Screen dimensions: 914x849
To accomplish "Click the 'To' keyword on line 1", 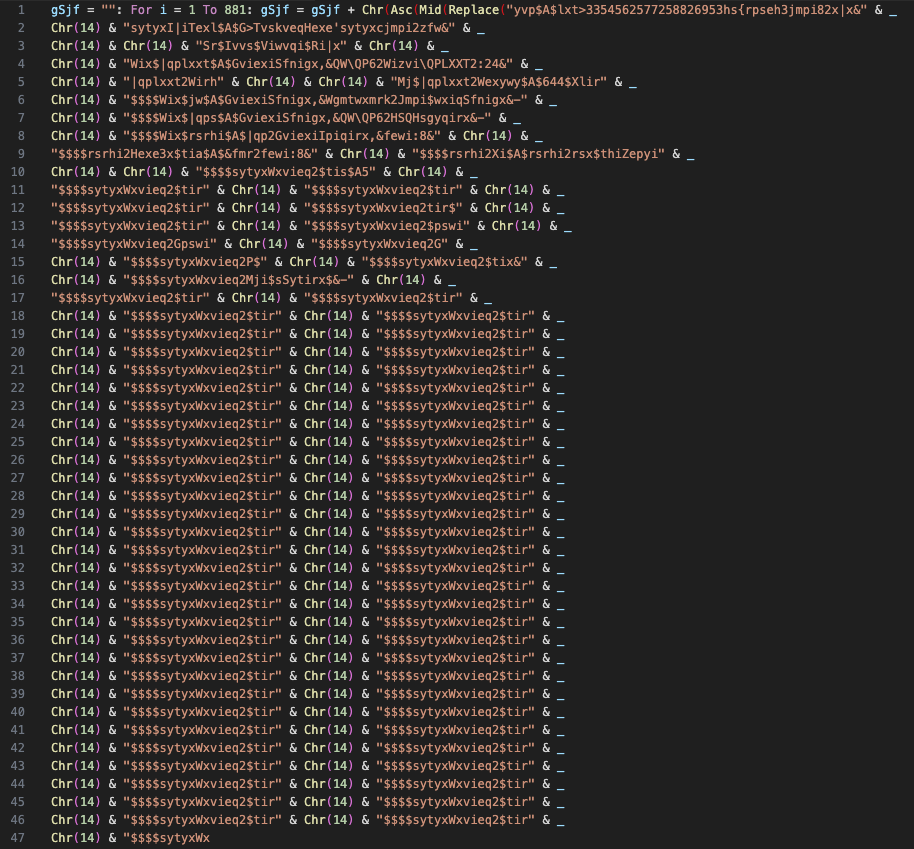I will 210,10.
